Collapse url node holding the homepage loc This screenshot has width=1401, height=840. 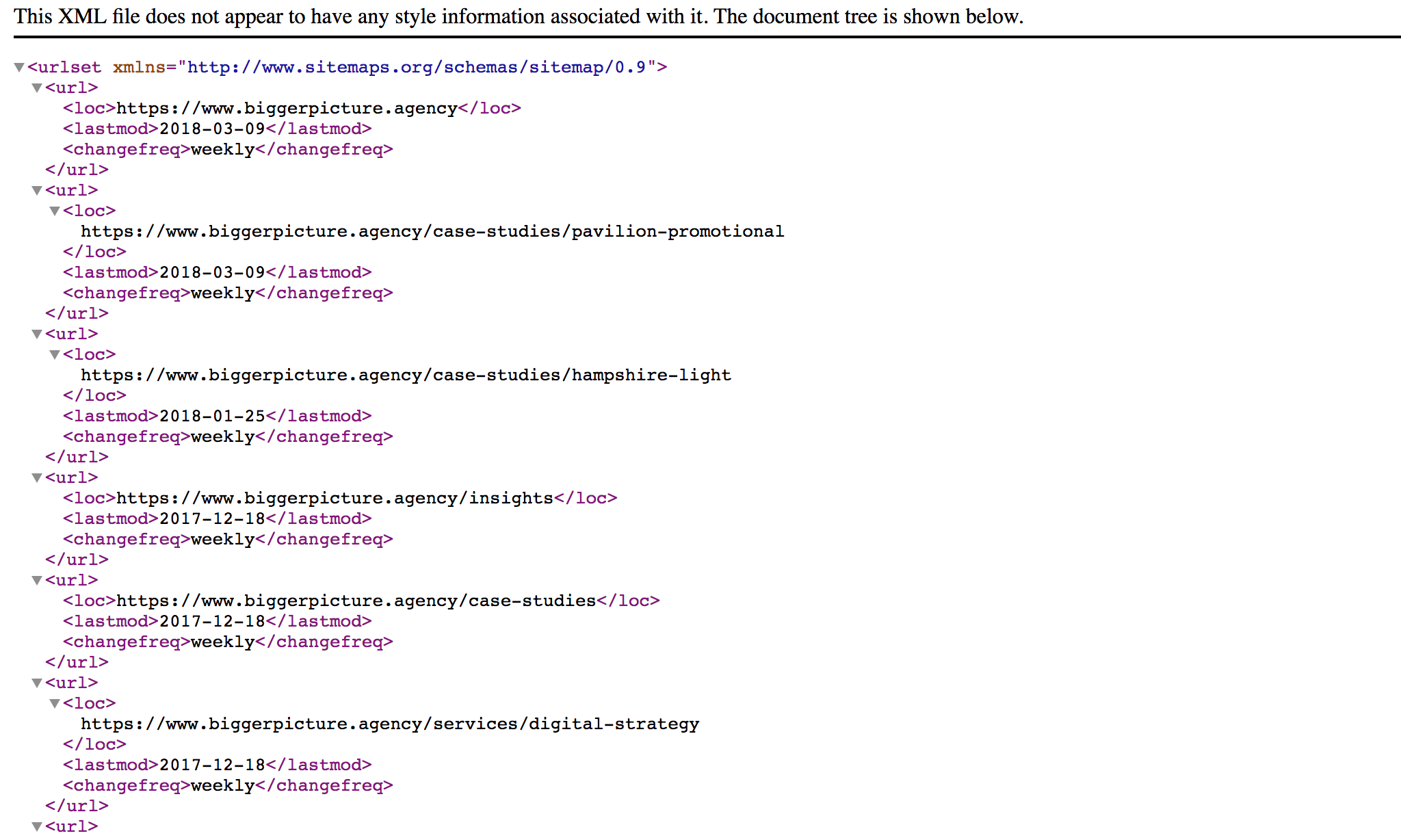pos(37,88)
